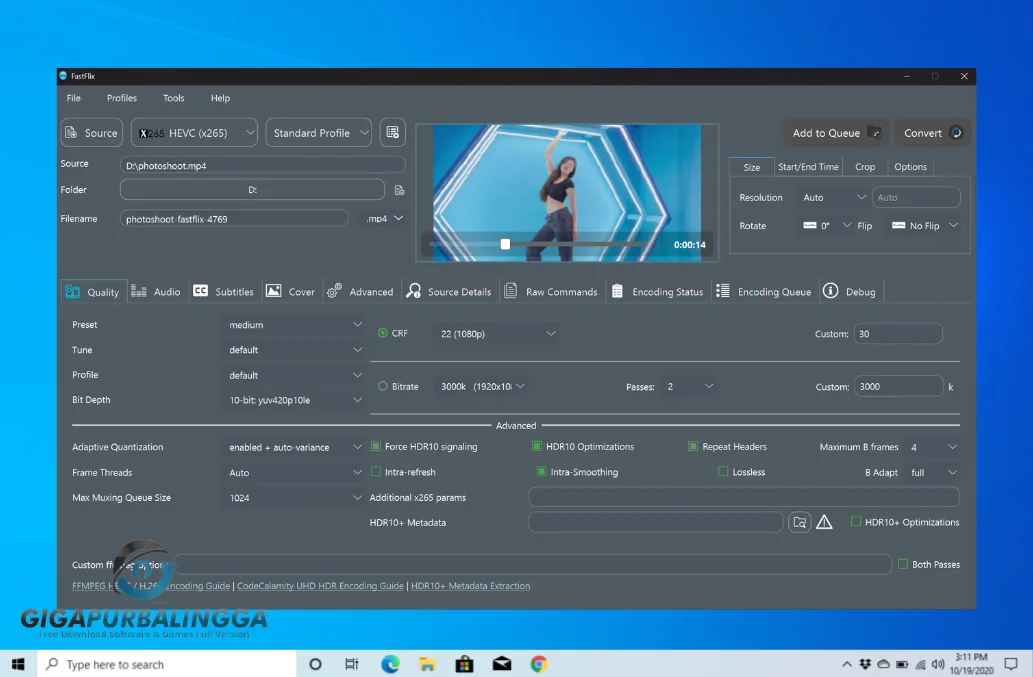The height and width of the screenshot is (677, 1033).
Task: Select the Bitrate radio button
Action: point(383,386)
